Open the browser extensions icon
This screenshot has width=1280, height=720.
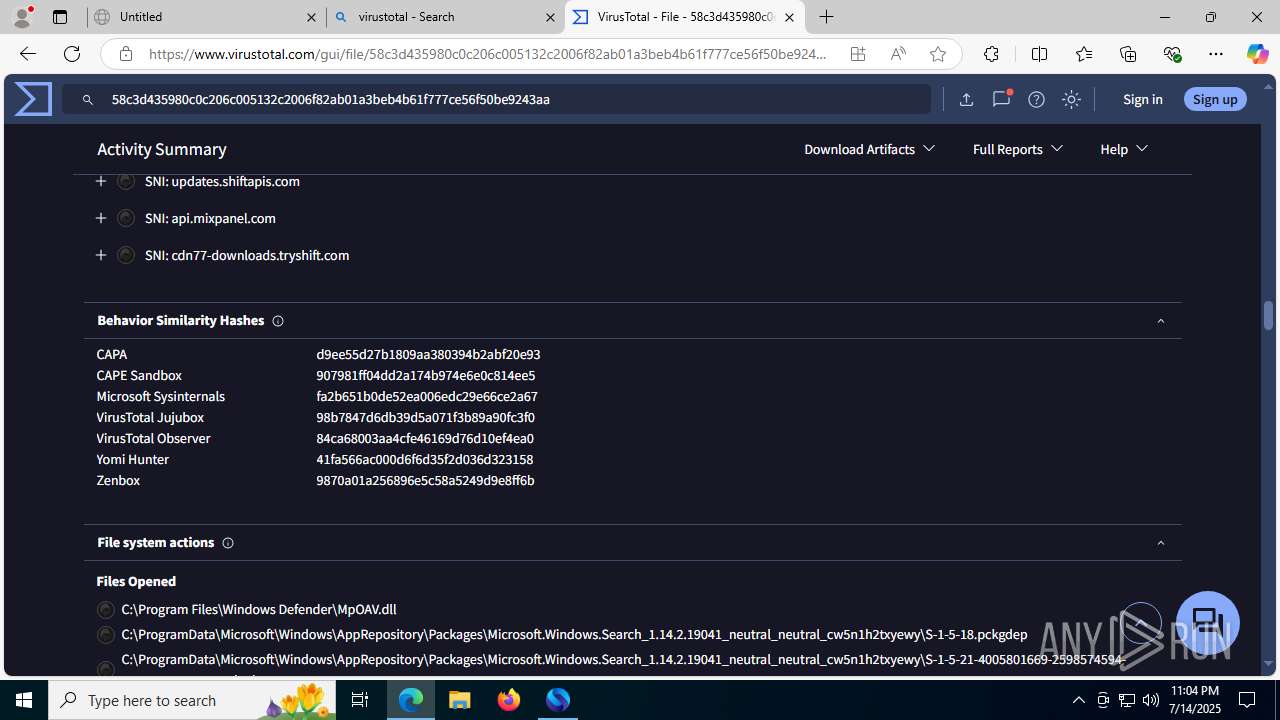point(991,54)
